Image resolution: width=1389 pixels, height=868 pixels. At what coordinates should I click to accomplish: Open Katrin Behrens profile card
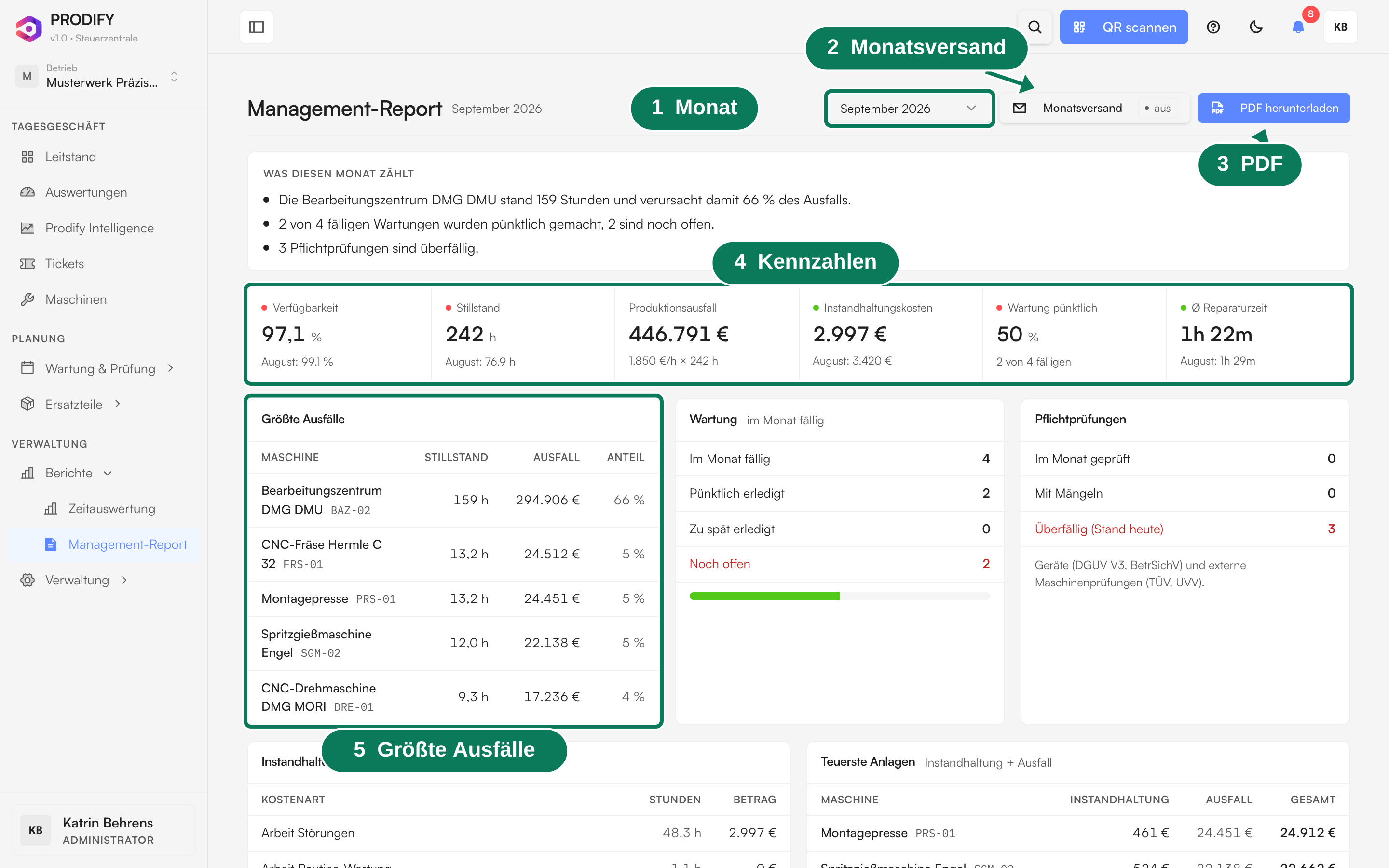click(x=103, y=831)
